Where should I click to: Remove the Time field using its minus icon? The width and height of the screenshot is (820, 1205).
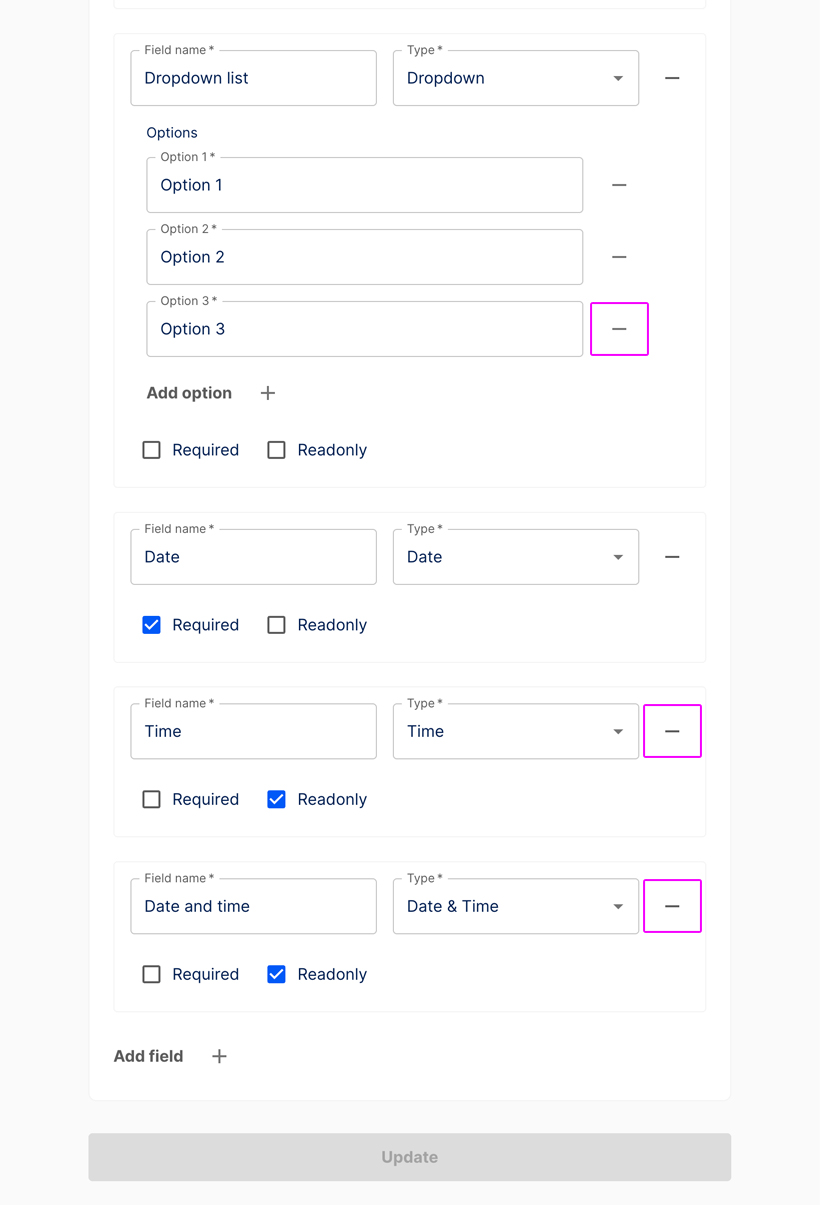point(671,731)
